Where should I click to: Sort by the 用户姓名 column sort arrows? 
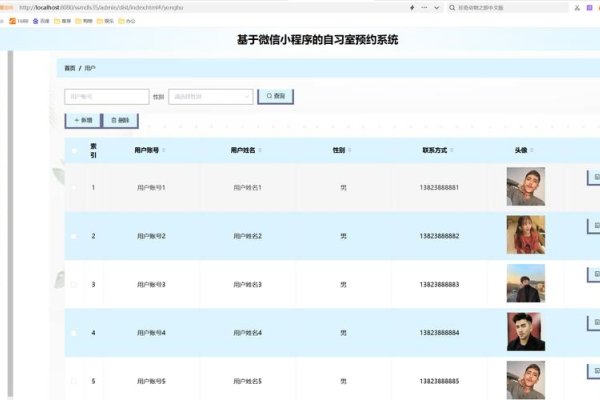pyautogui.click(x=260, y=150)
